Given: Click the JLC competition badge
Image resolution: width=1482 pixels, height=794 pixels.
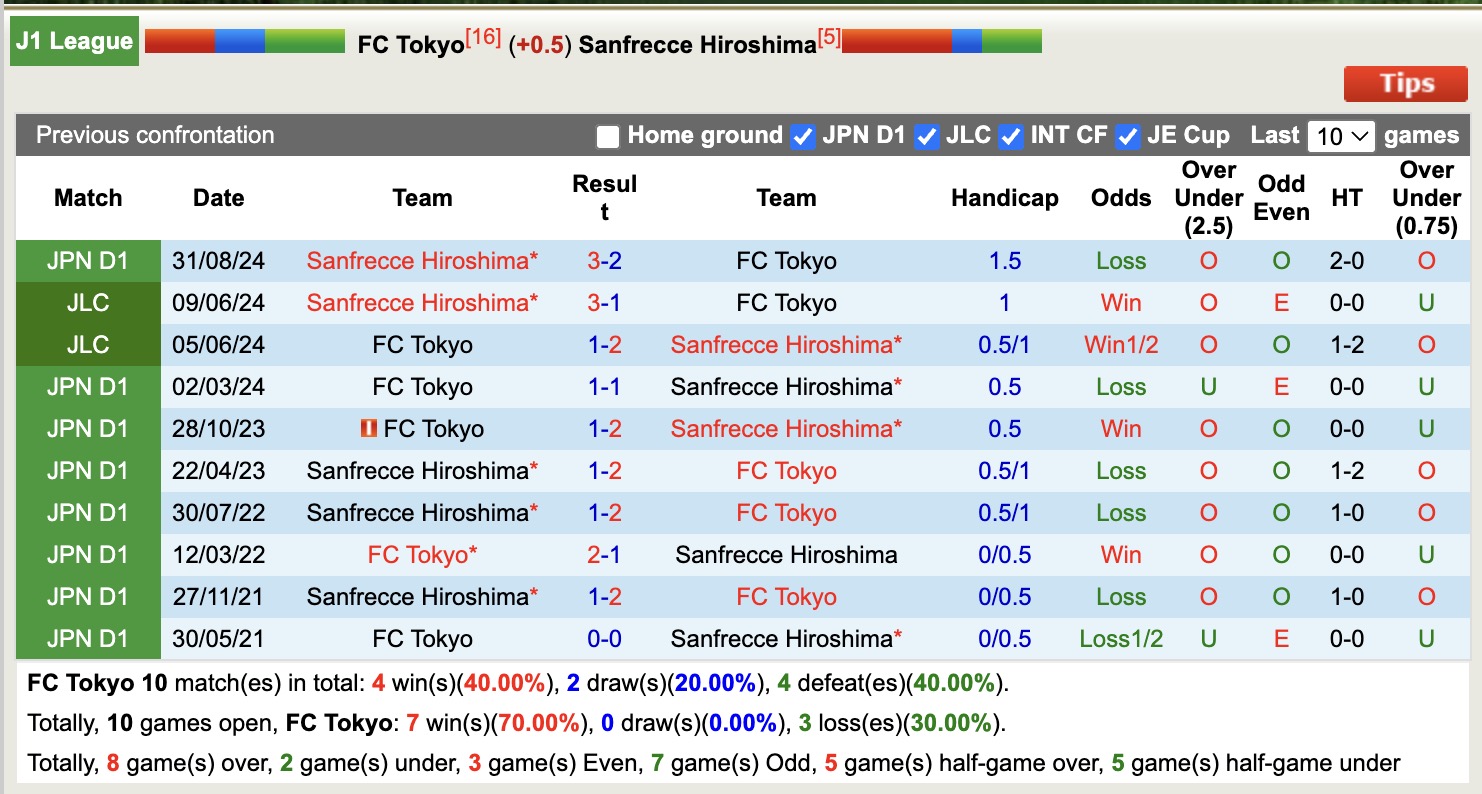Looking at the screenshot, I should 88,302.
